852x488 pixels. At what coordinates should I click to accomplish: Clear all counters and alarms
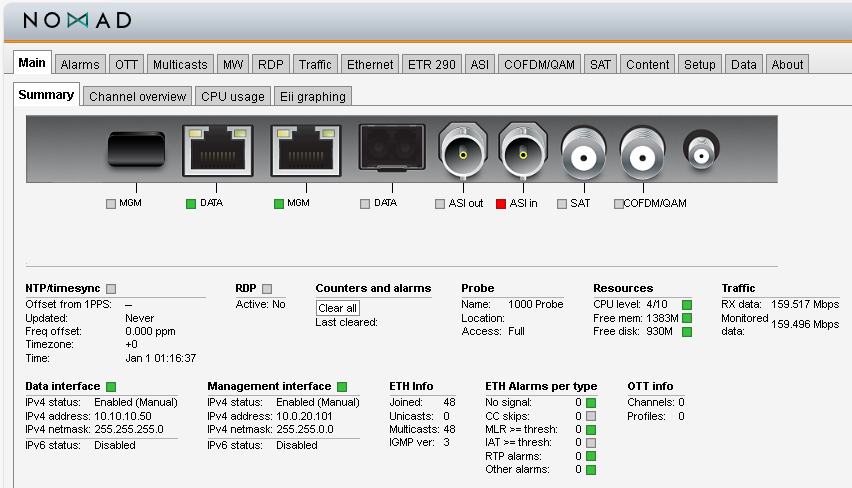tap(337, 308)
